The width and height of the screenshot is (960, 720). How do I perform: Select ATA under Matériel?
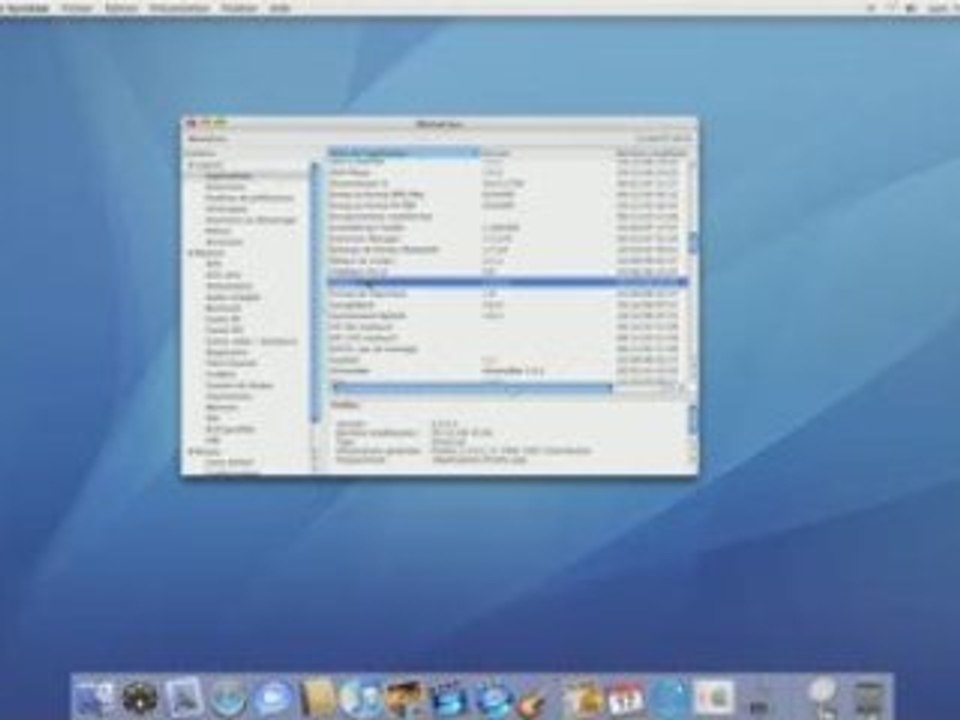214,264
